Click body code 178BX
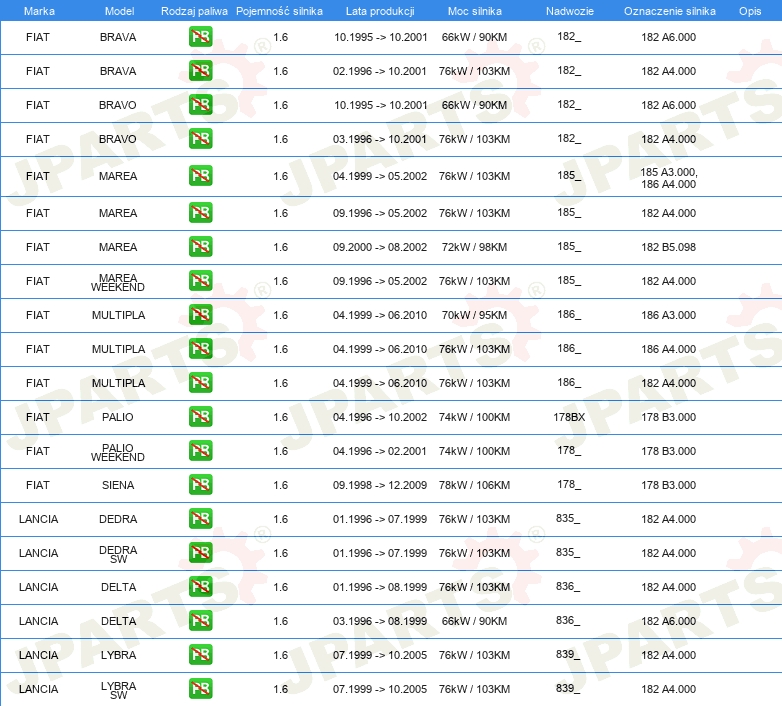This screenshot has height=706, width=782. click(569, 417)
